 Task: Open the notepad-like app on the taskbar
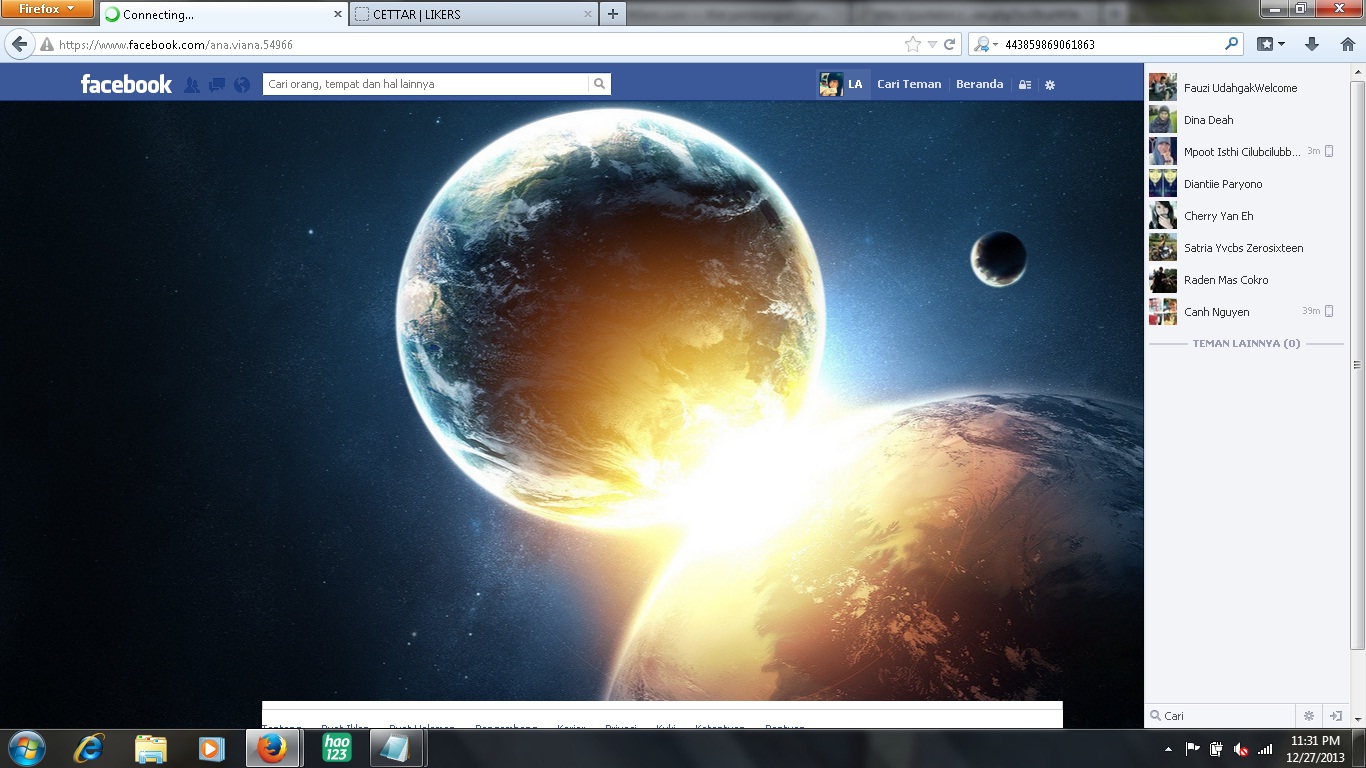pyautogui.click(x=396, y=748)
